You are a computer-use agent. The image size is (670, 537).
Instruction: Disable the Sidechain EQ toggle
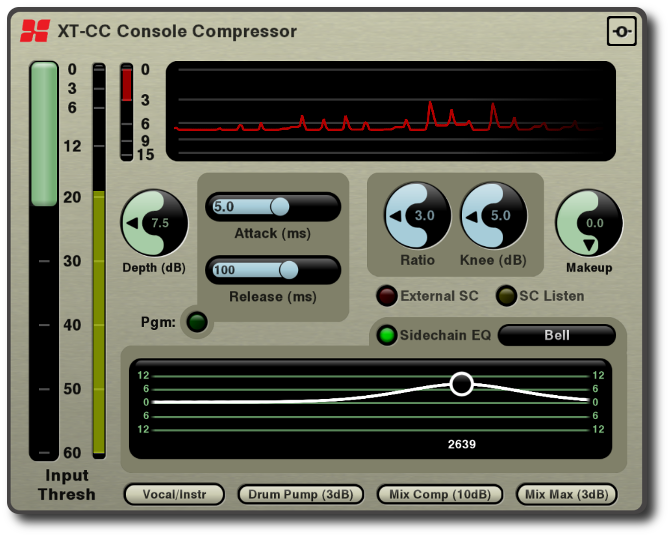coord(387,335)
